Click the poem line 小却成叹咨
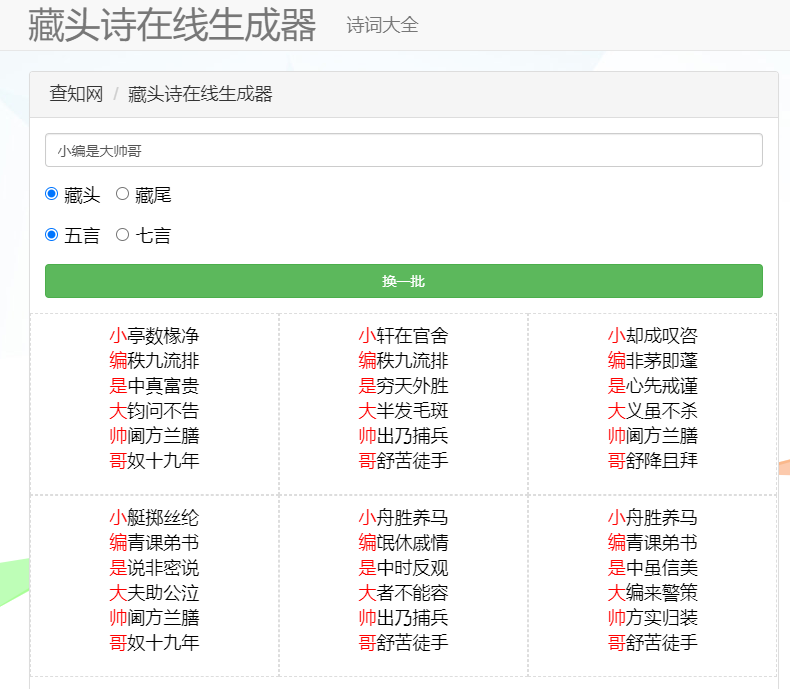The height and width of the screenshot is (689, 790). click(x=652, y=336)
